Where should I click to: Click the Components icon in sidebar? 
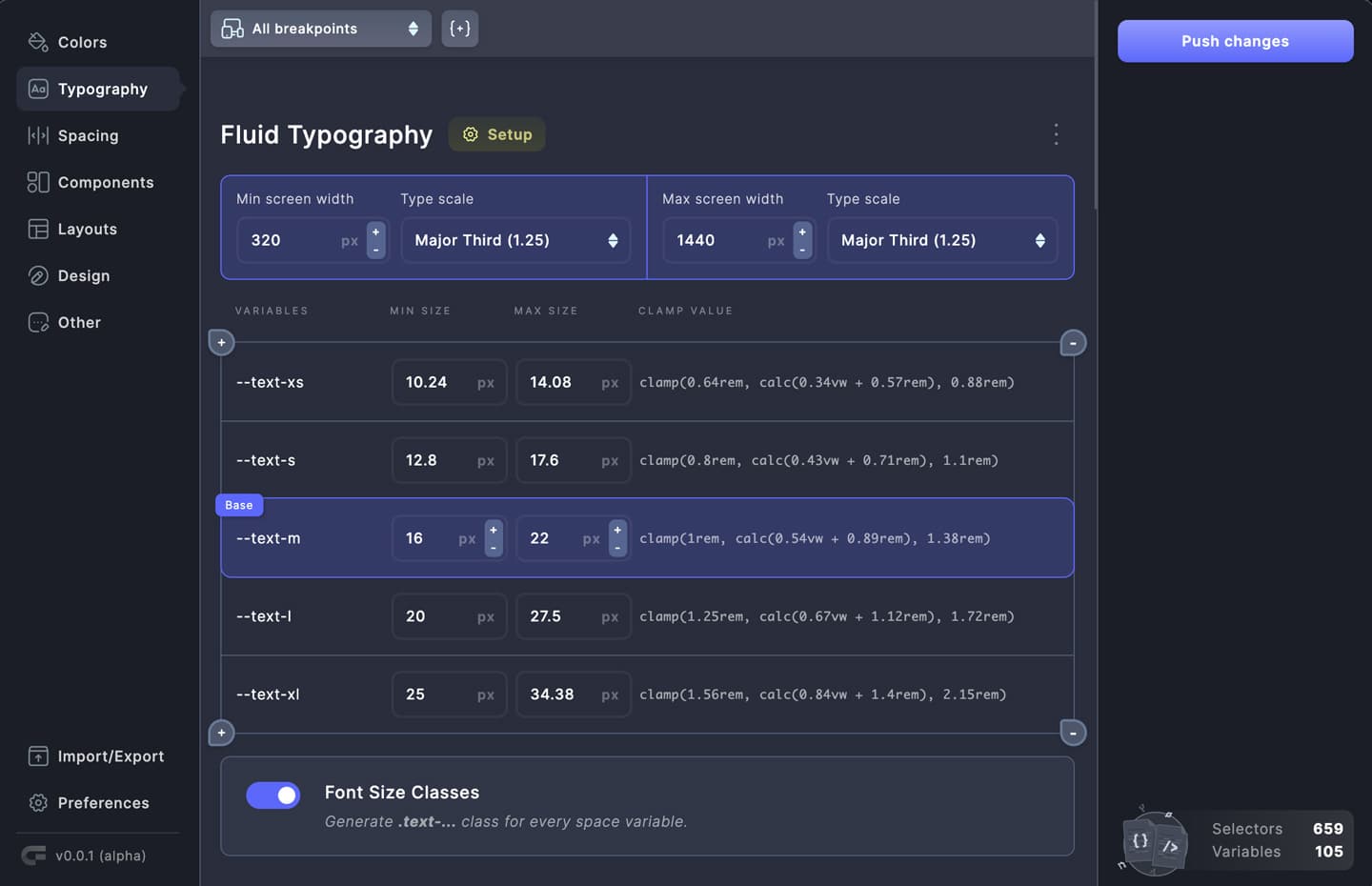coord(38,182)
